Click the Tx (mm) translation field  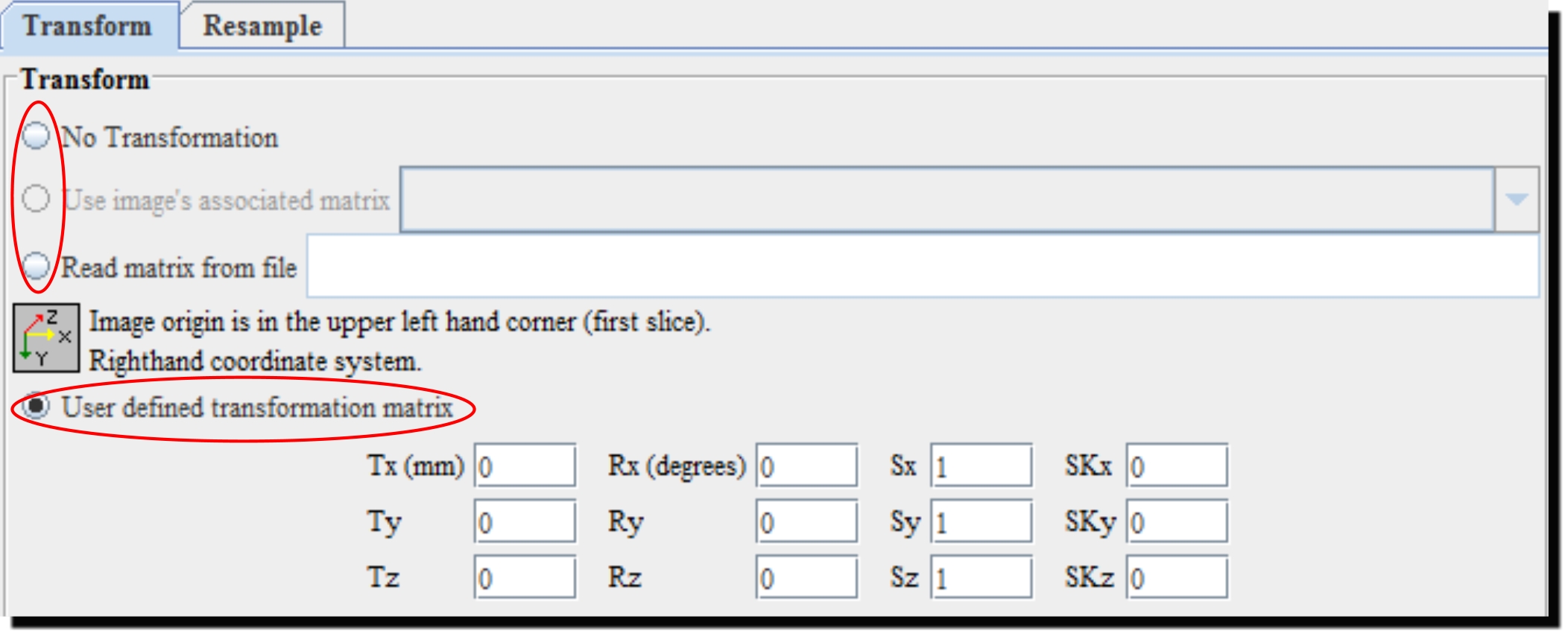coord(525,466)
